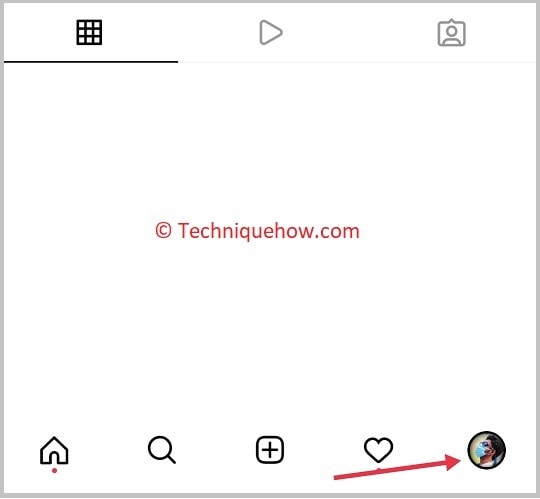
Task: Select the person-in-frame tagged icon
Action: tap(451, 33)
